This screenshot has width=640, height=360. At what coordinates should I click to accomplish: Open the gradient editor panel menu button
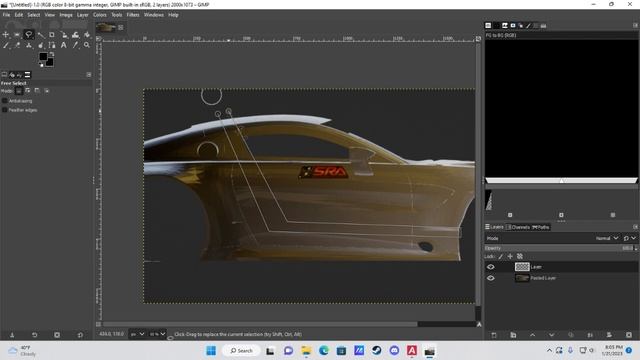635,25
